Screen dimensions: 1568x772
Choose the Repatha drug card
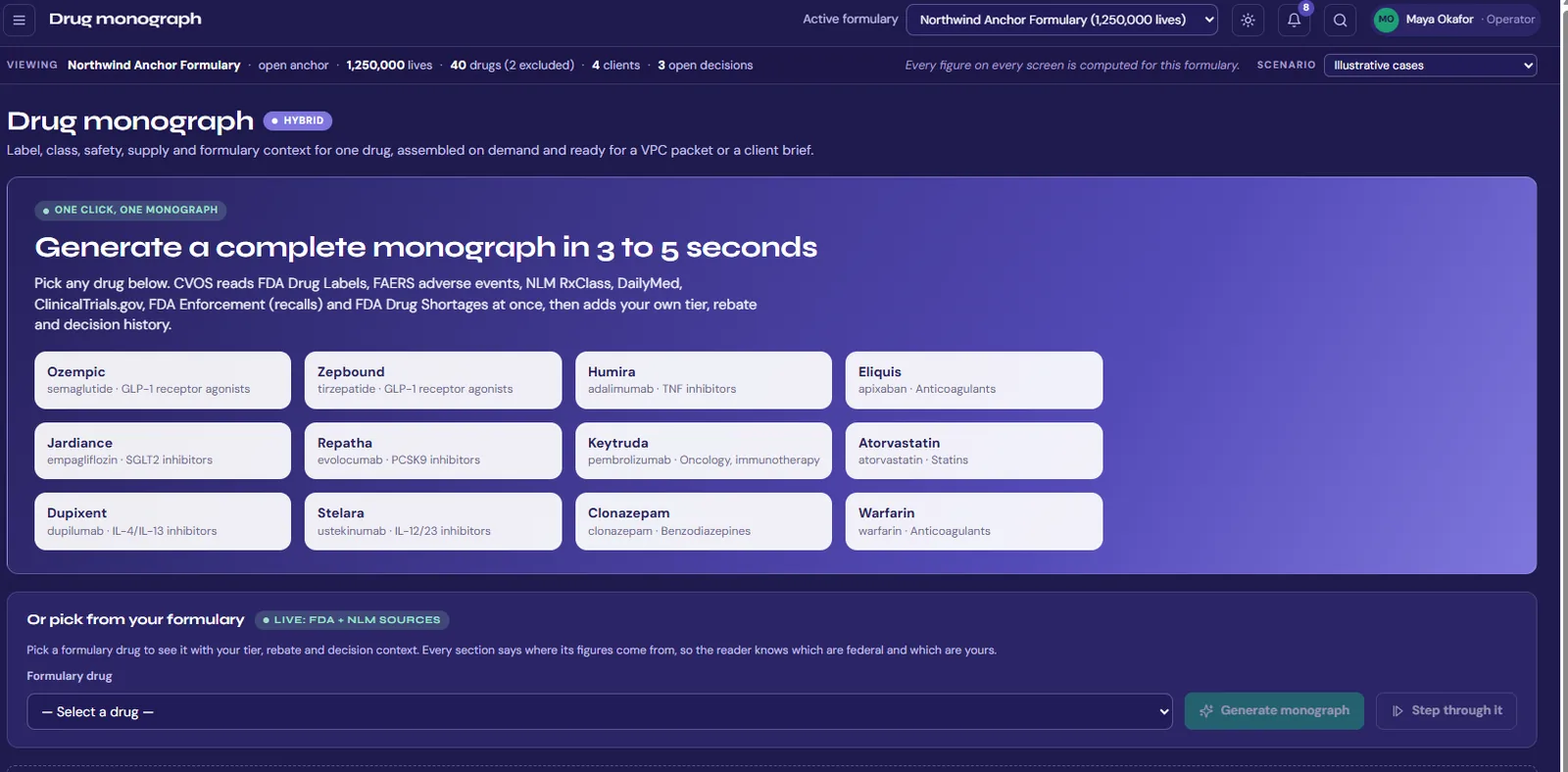[433, 451]
